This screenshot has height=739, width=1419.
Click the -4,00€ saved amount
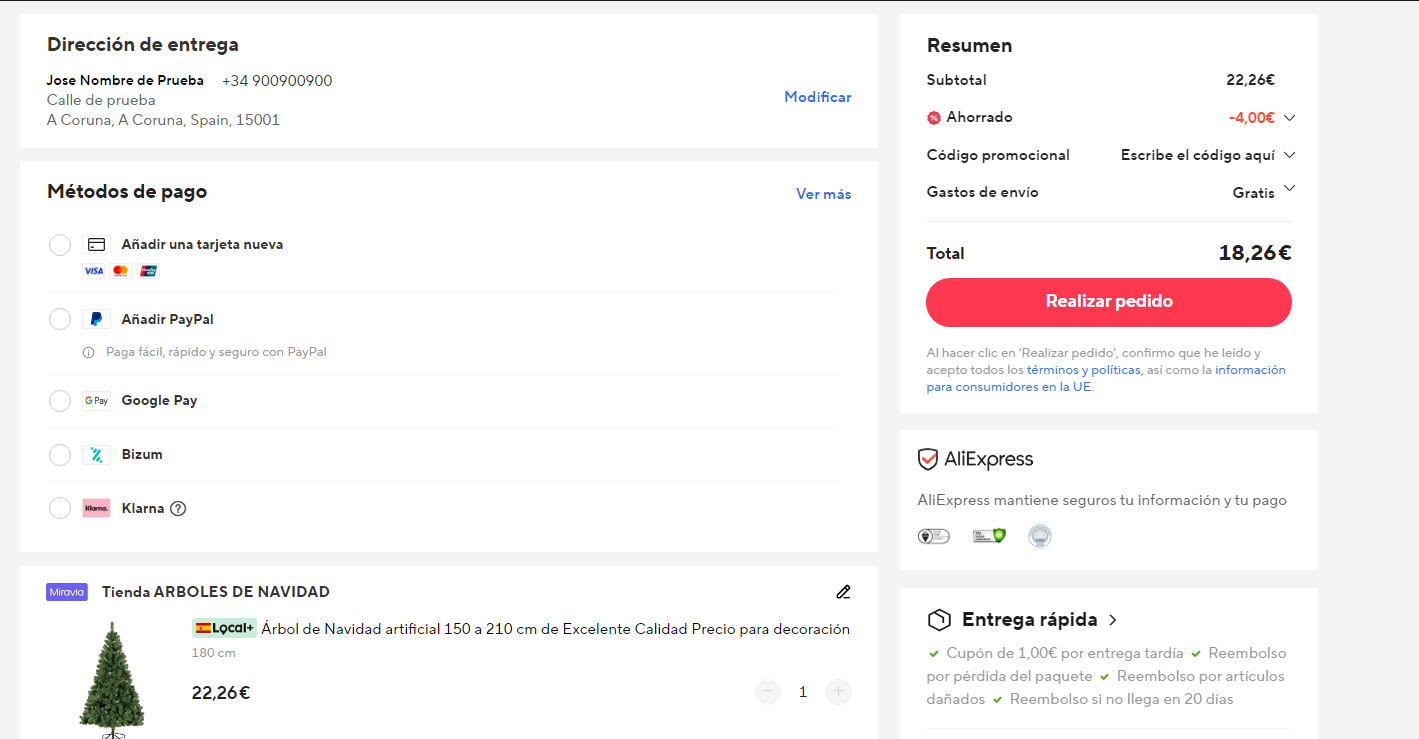(x=1252, y=118)
